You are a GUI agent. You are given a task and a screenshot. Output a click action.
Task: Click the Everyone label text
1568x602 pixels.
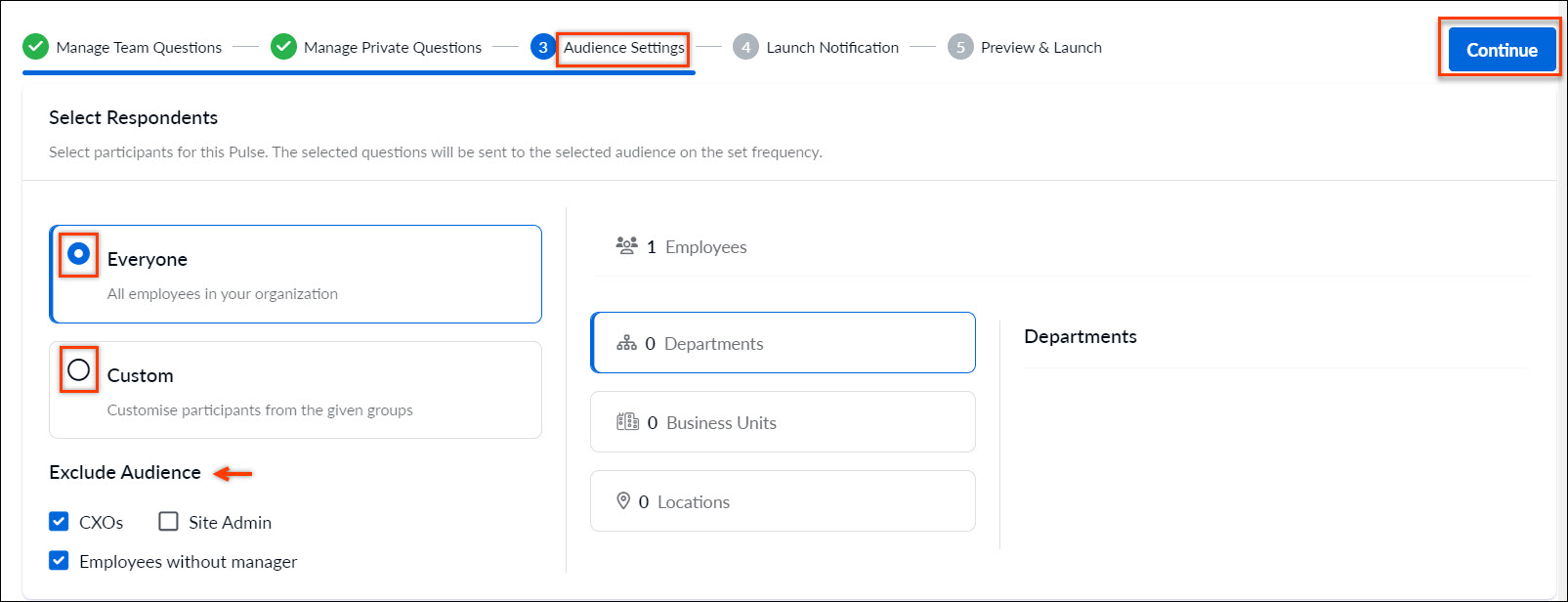click(x=148, y=259)
